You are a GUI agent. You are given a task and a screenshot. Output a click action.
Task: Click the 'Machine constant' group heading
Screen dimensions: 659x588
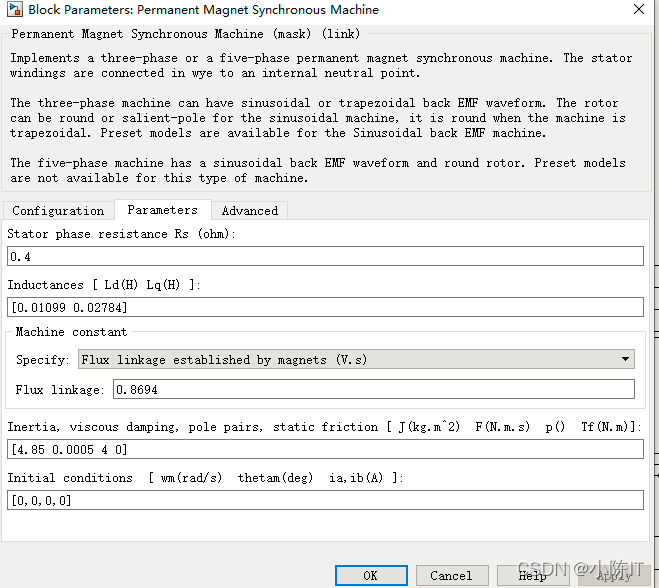(x=71, y=332)
